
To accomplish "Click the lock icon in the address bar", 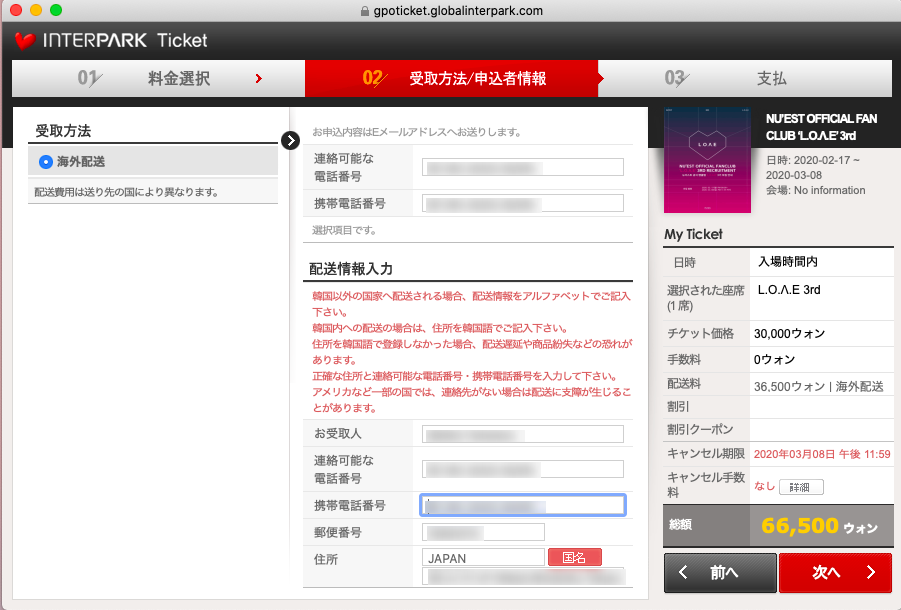I will (364, 11).
